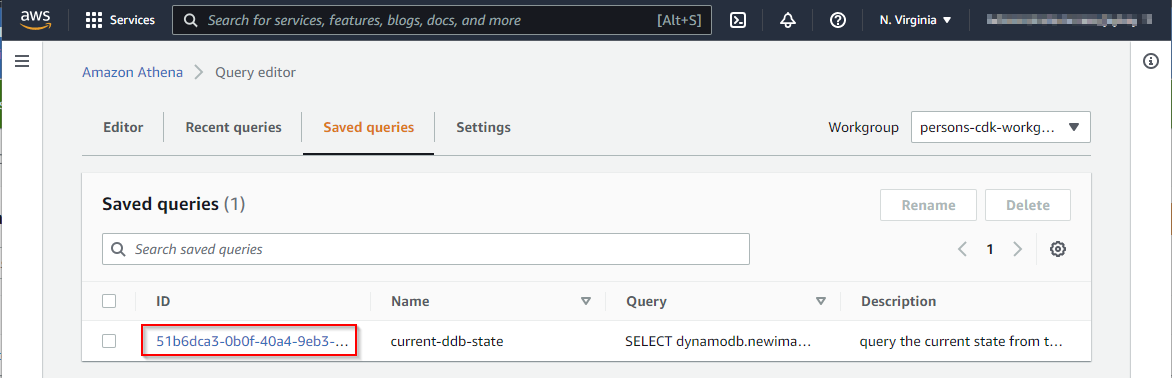Viewport: 1172px width, 378px height.
Task: Open saved query ID 51b6dca3-0b0f-40a4 link
Action: pyautogui.click(x=252, y=341)
